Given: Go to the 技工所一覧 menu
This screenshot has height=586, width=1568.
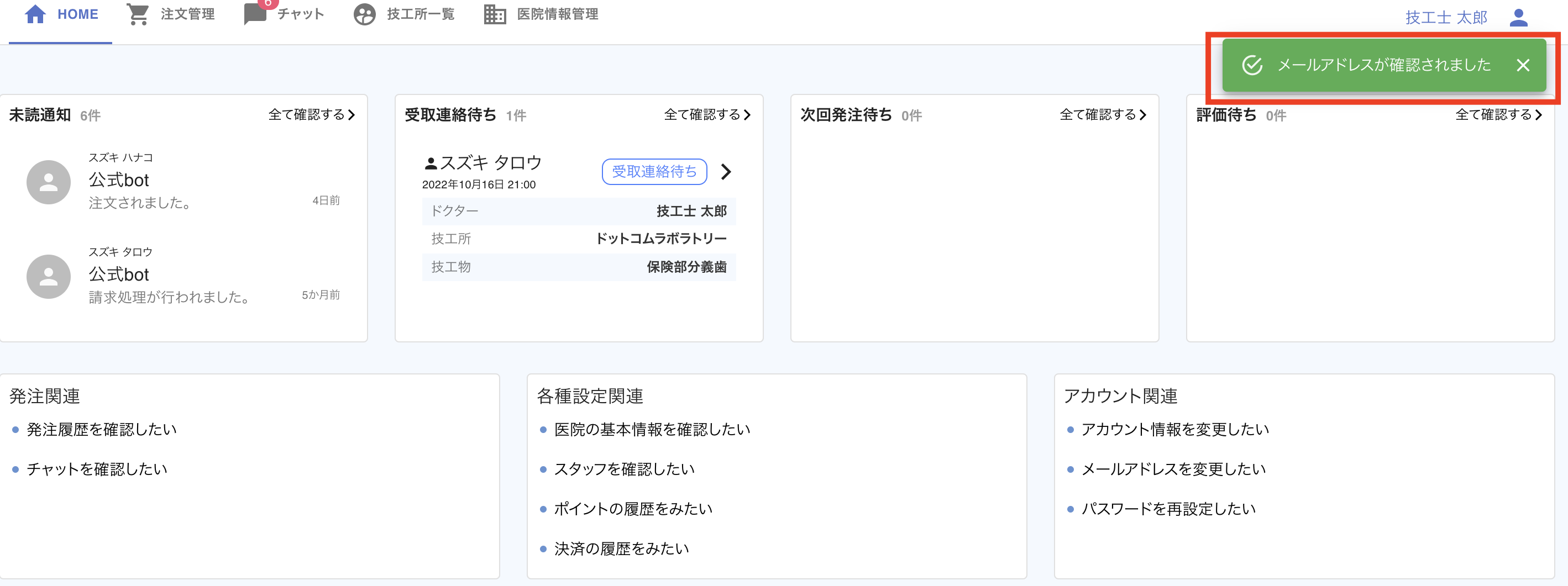Looking at the screenshot, I should coord(420,14).
